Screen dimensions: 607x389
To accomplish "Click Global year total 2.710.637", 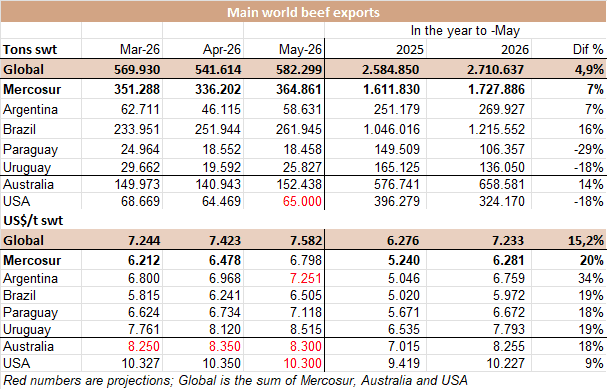I will pyautogui.click(x=495, y=70).
